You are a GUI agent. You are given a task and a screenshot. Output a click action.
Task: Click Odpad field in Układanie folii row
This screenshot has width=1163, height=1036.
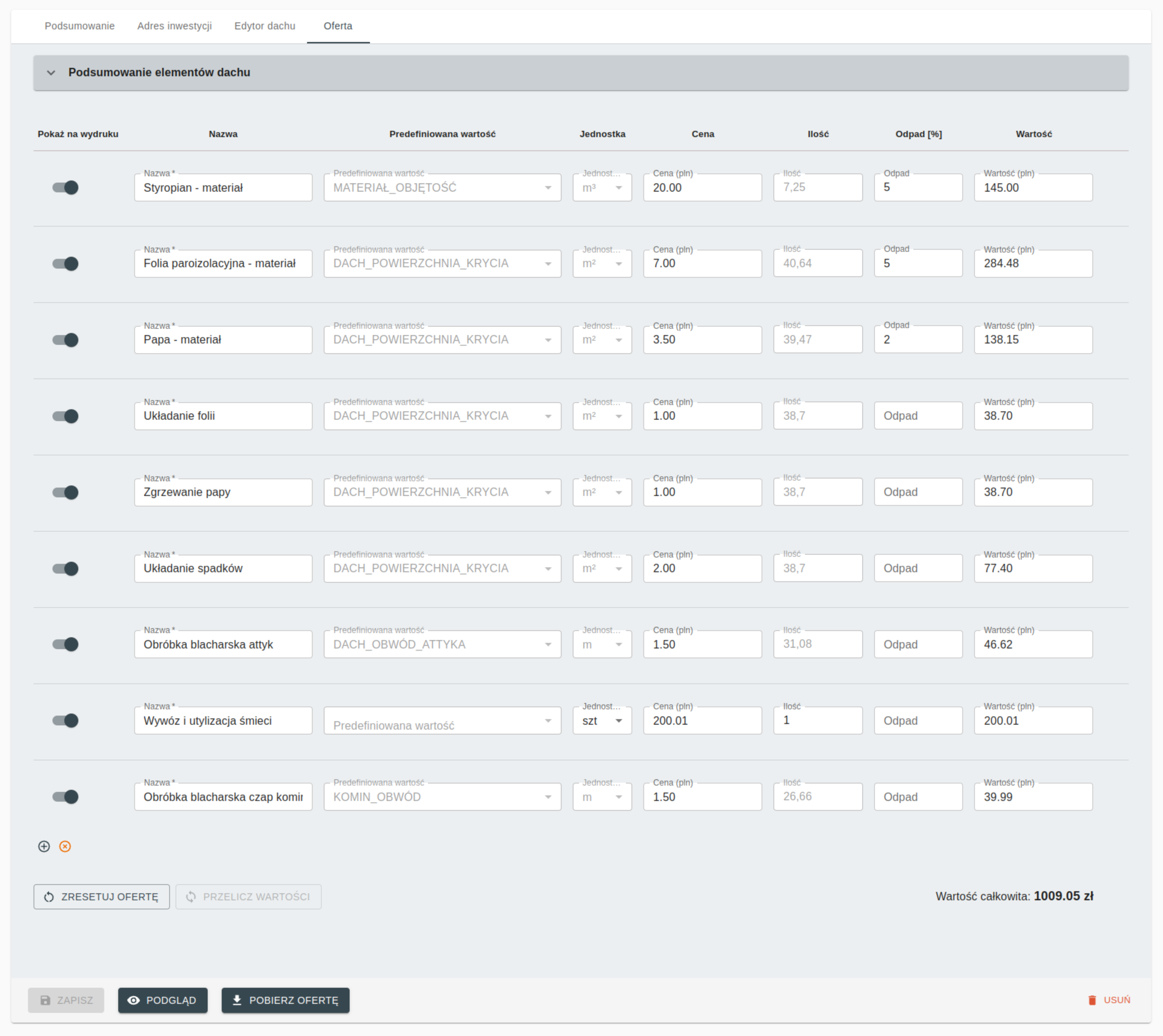coord(918,416)
